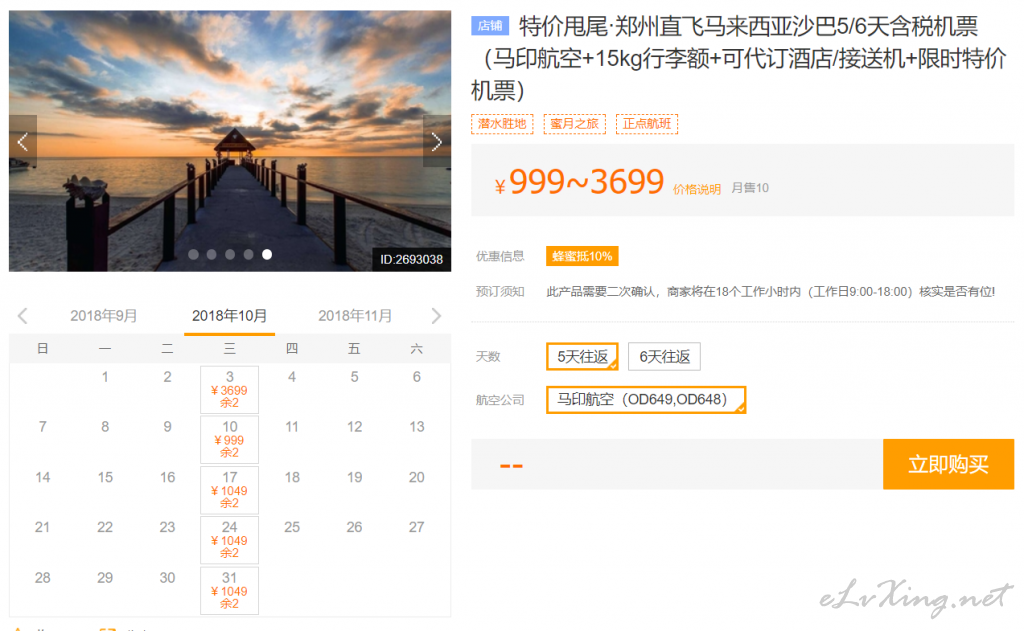Pick October 3 priced ¥3699
This screenshot has width=1024, height=631.
coord(229,389)
